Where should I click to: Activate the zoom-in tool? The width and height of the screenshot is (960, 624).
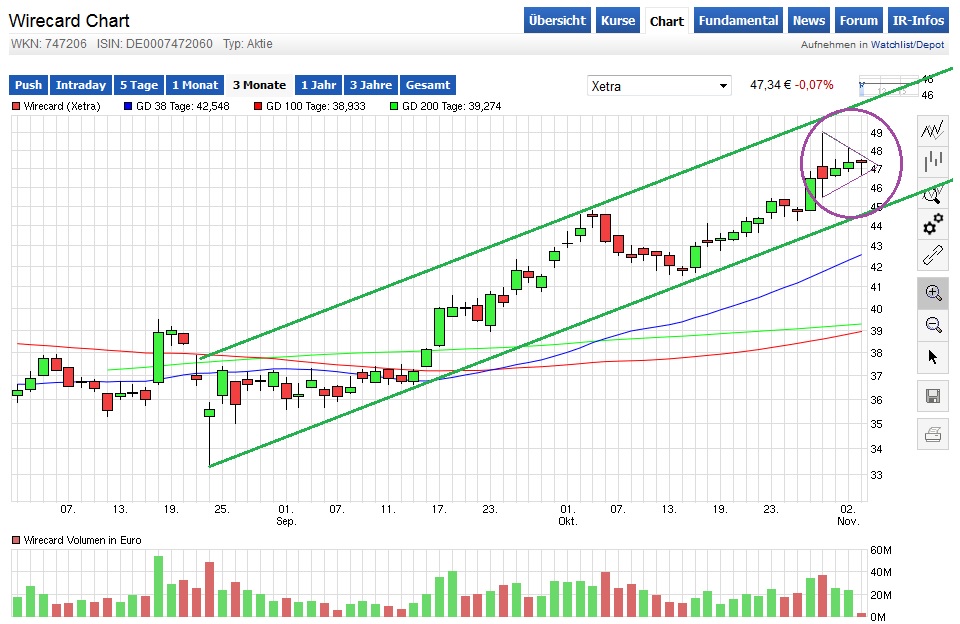point(932,293)
